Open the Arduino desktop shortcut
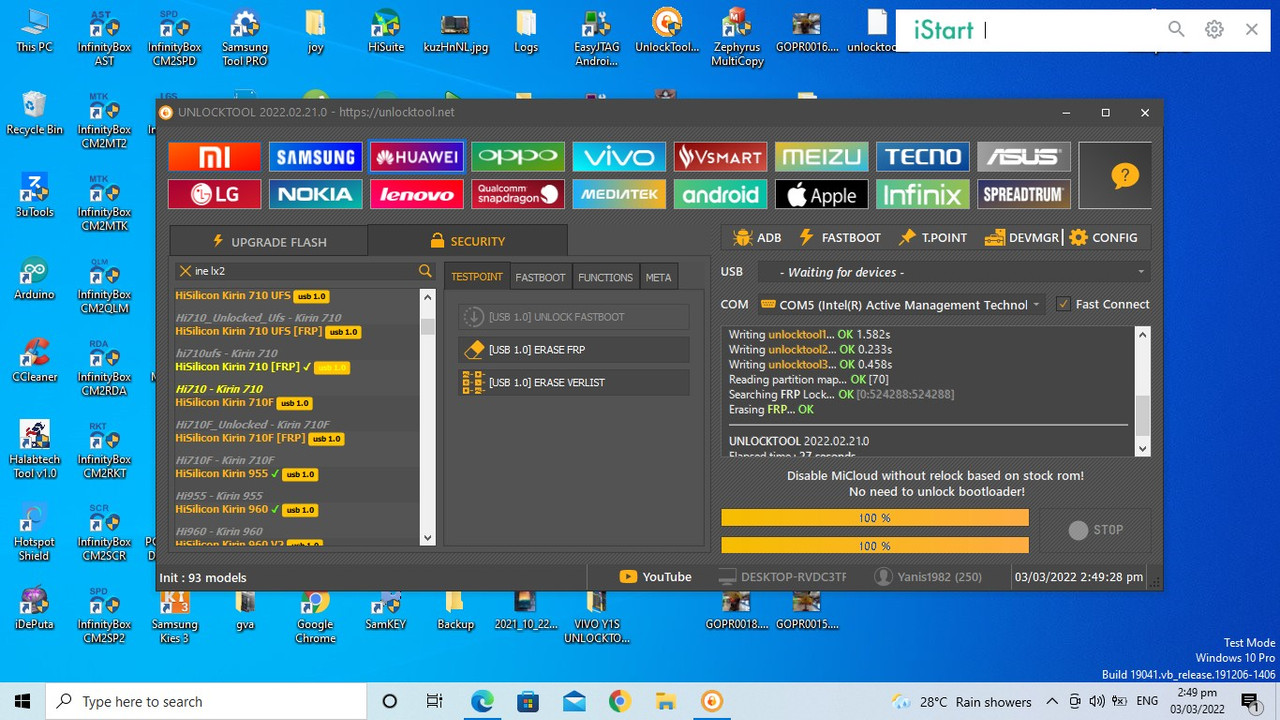This screenshot has height=720, width=1280. point(34,278)
